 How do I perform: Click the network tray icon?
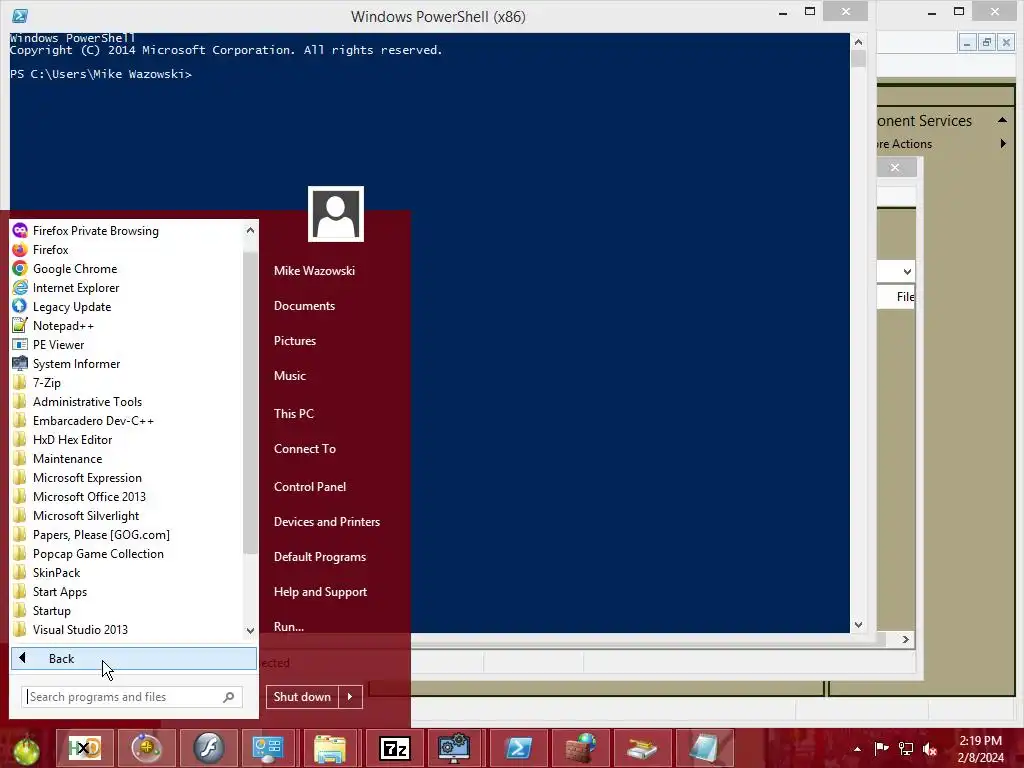pyautogui.click(x=906, y=748)
